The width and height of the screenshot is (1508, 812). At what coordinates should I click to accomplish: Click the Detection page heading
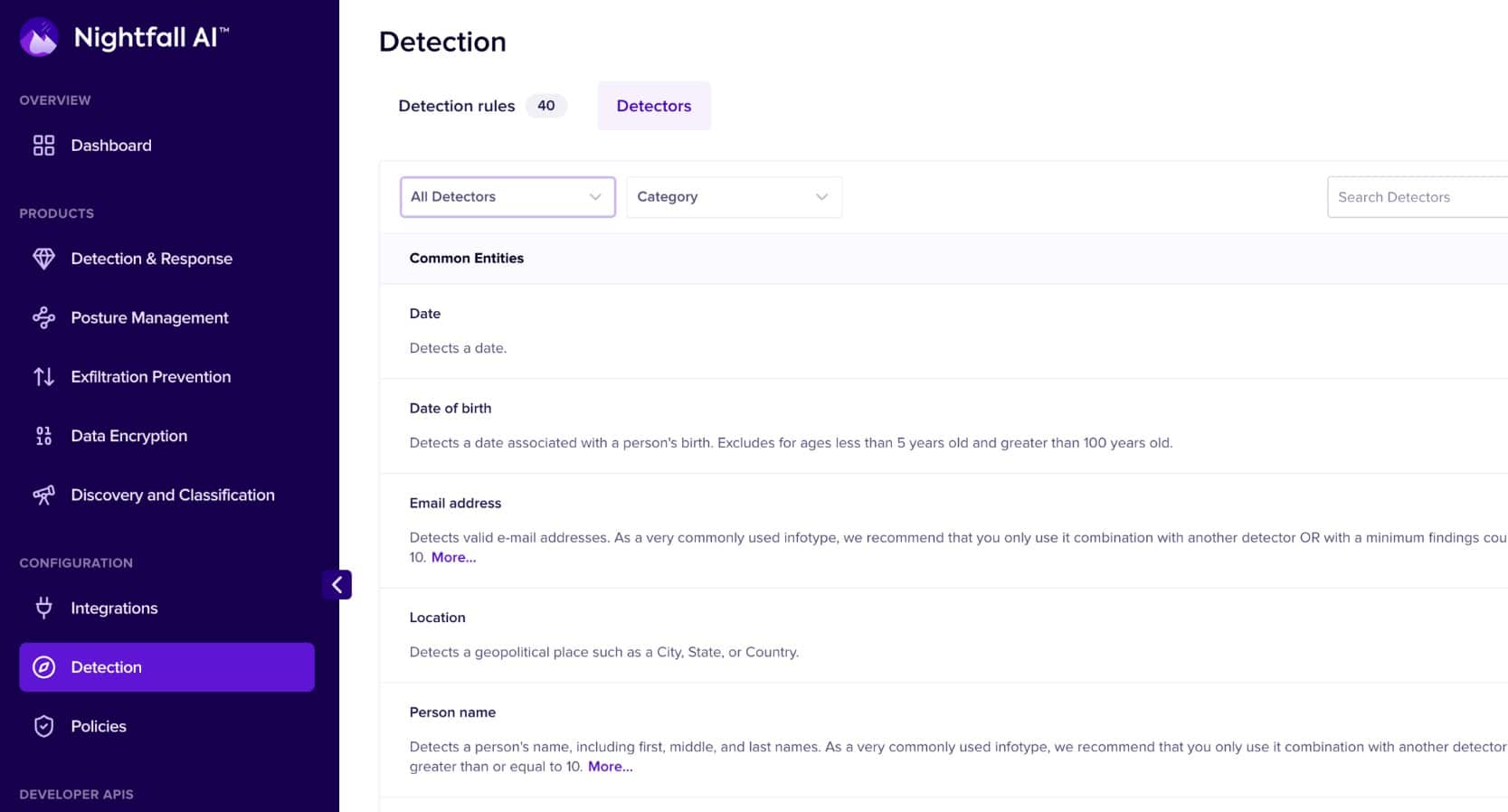(442, 42)
